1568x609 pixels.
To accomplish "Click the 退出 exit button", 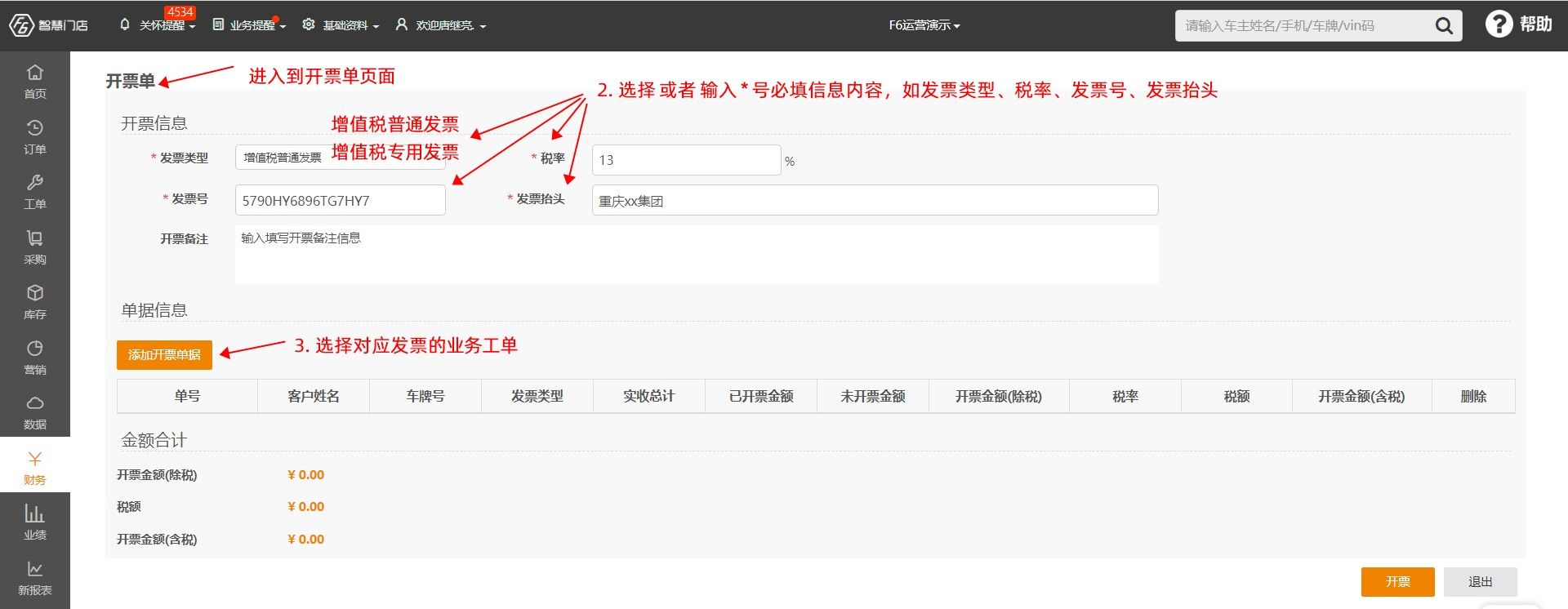I will pyautogui.click(x=1480, y=581).
